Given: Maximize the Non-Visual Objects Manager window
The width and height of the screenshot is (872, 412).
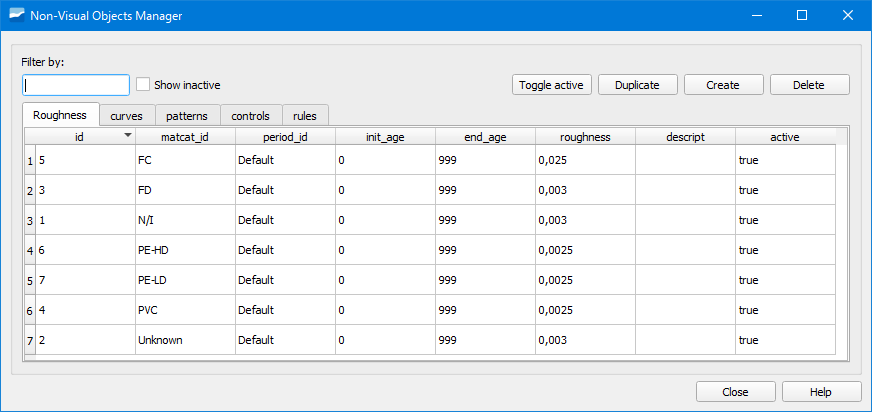Looking at the screenshot, I should click(x=801, y=16).
